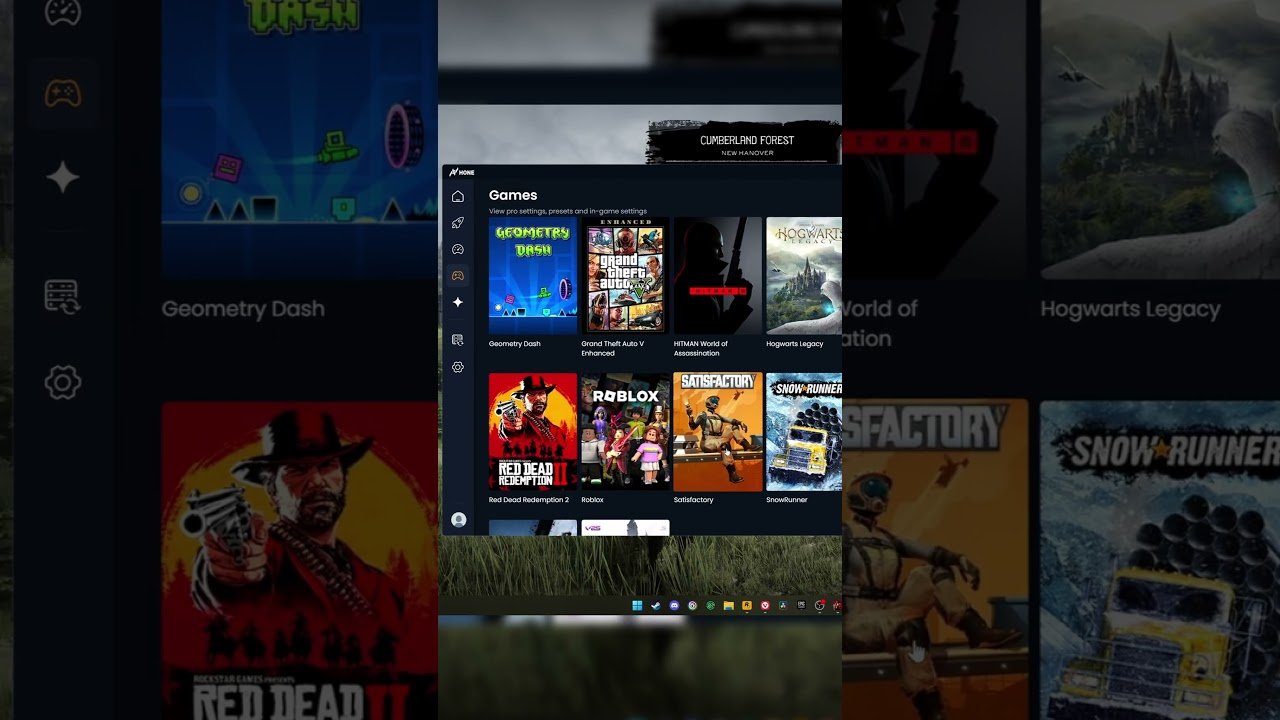Image resolution: width=1280 pixels, height=720 pixels.
Task: Click the SnowRunner game title label
Action: pos(787,500)
